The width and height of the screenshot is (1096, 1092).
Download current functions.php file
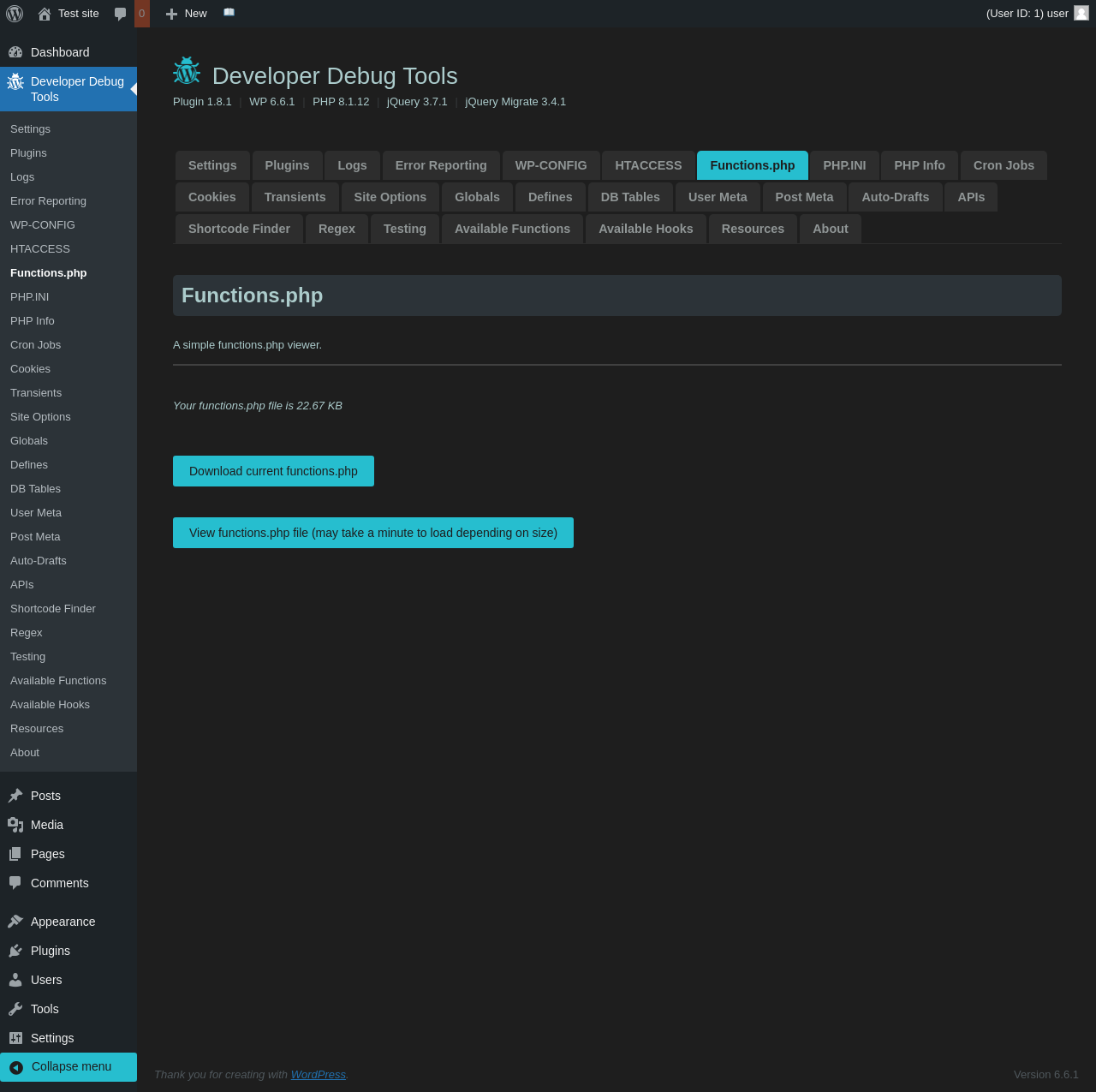(273, 471)
